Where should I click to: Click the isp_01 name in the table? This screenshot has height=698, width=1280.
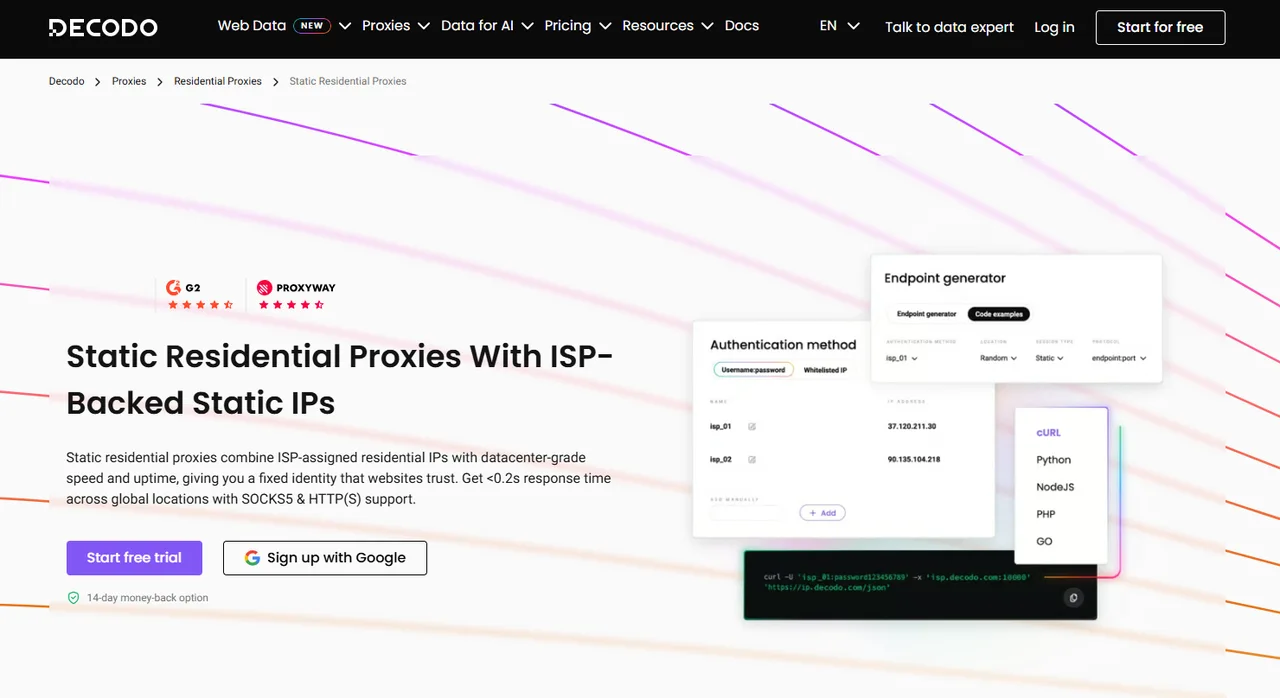pos(720,427)
